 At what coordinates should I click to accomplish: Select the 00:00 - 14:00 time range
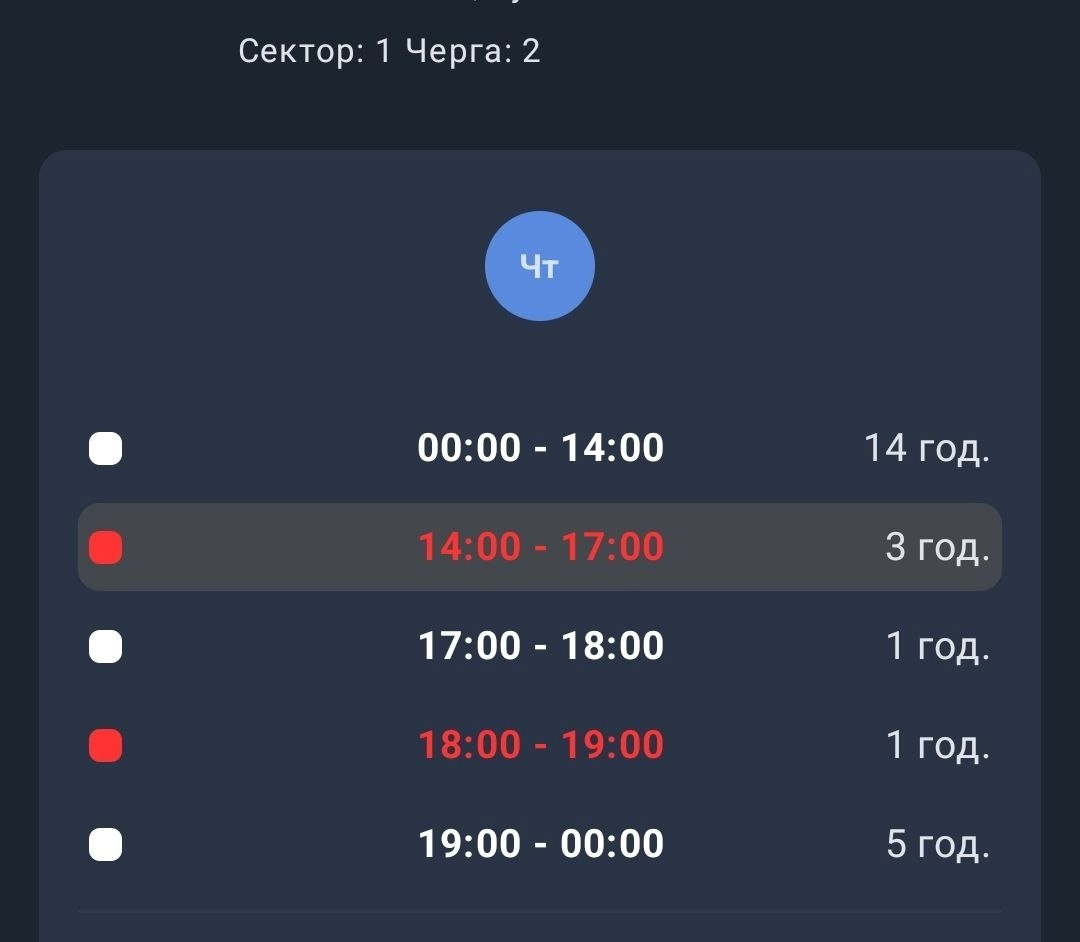coord(541,448)
